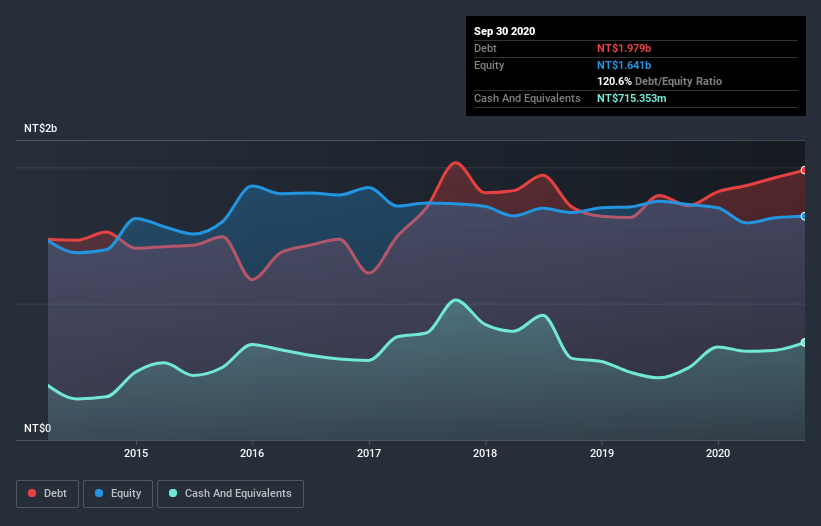Click the 2017 axis label
Screen dimensions: 821x526
pyautogui.click(x=369, y=453)
